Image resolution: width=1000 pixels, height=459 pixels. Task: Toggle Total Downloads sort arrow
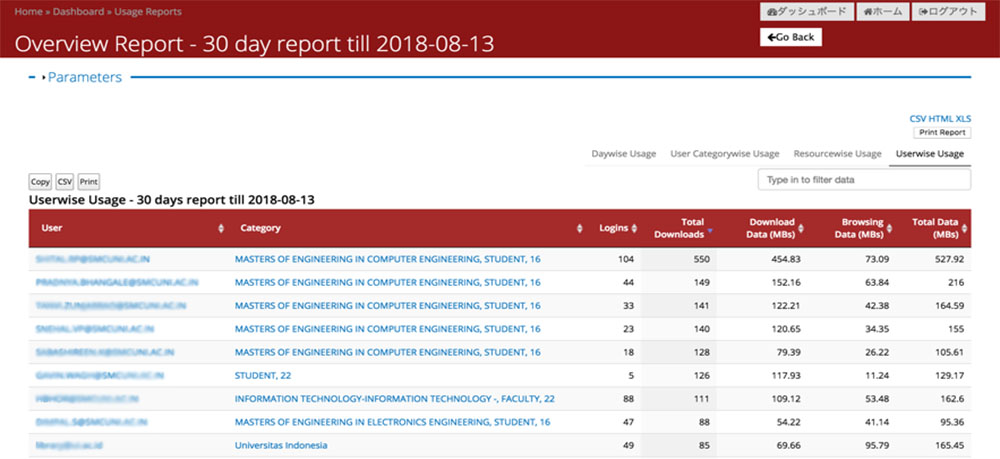(709, 231)
